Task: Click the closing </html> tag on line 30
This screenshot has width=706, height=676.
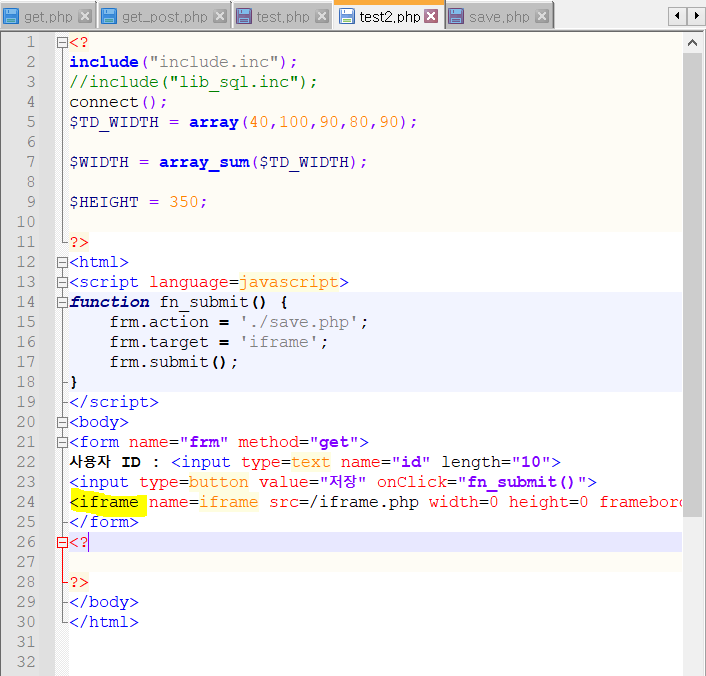Action: coord(104,622)
